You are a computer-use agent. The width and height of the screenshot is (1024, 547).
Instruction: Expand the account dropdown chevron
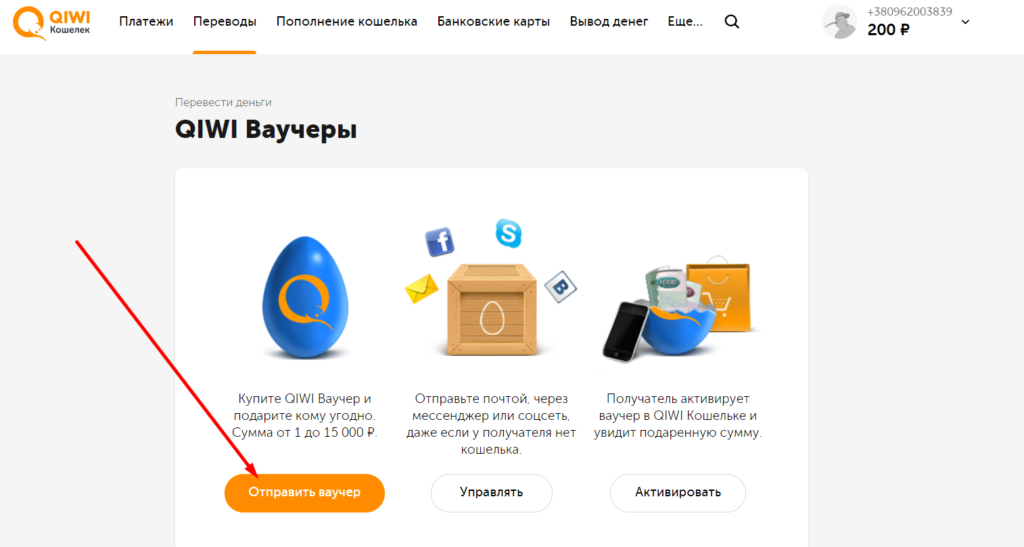click(x=965, y=22)
